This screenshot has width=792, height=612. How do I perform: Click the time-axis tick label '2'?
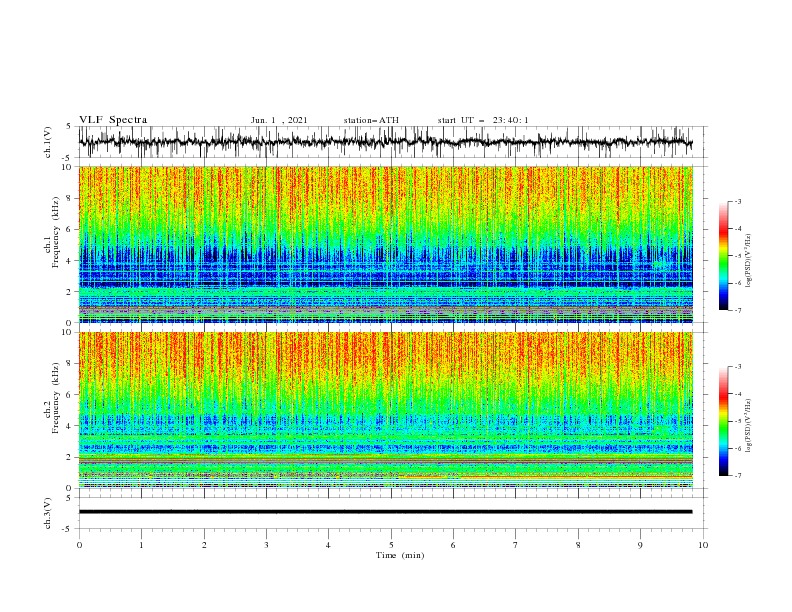coord(204,545)
